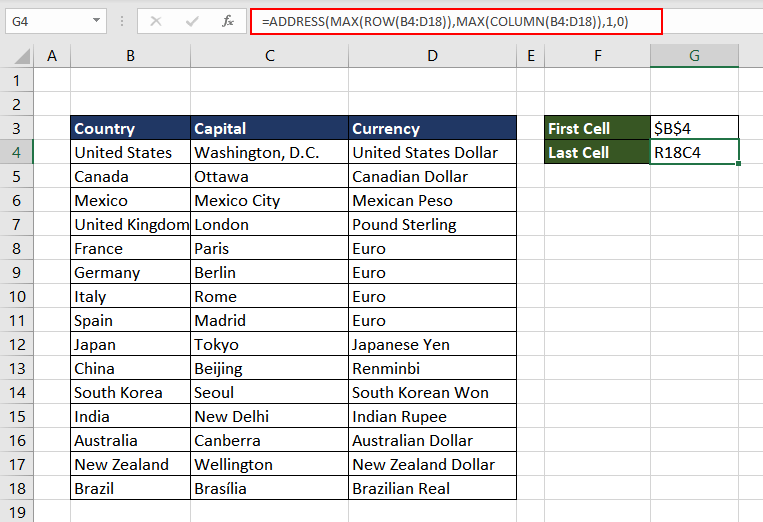Open the Name Box dropdown arrow
Screen dimensions: 763x522
(x=96, y=20)
